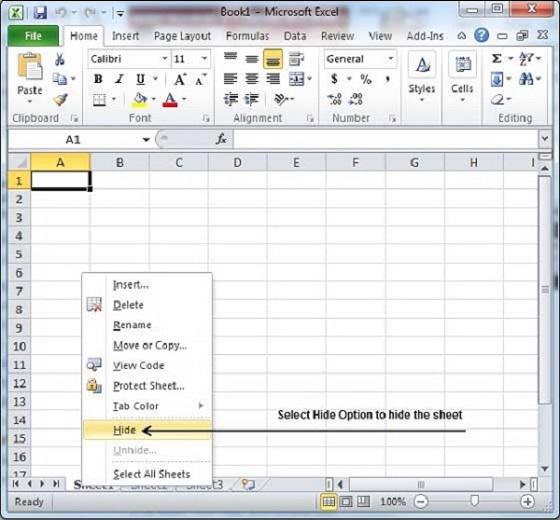This screenshot has width=560, height=520.
Task: Align text right
Action: coord(273,79)
